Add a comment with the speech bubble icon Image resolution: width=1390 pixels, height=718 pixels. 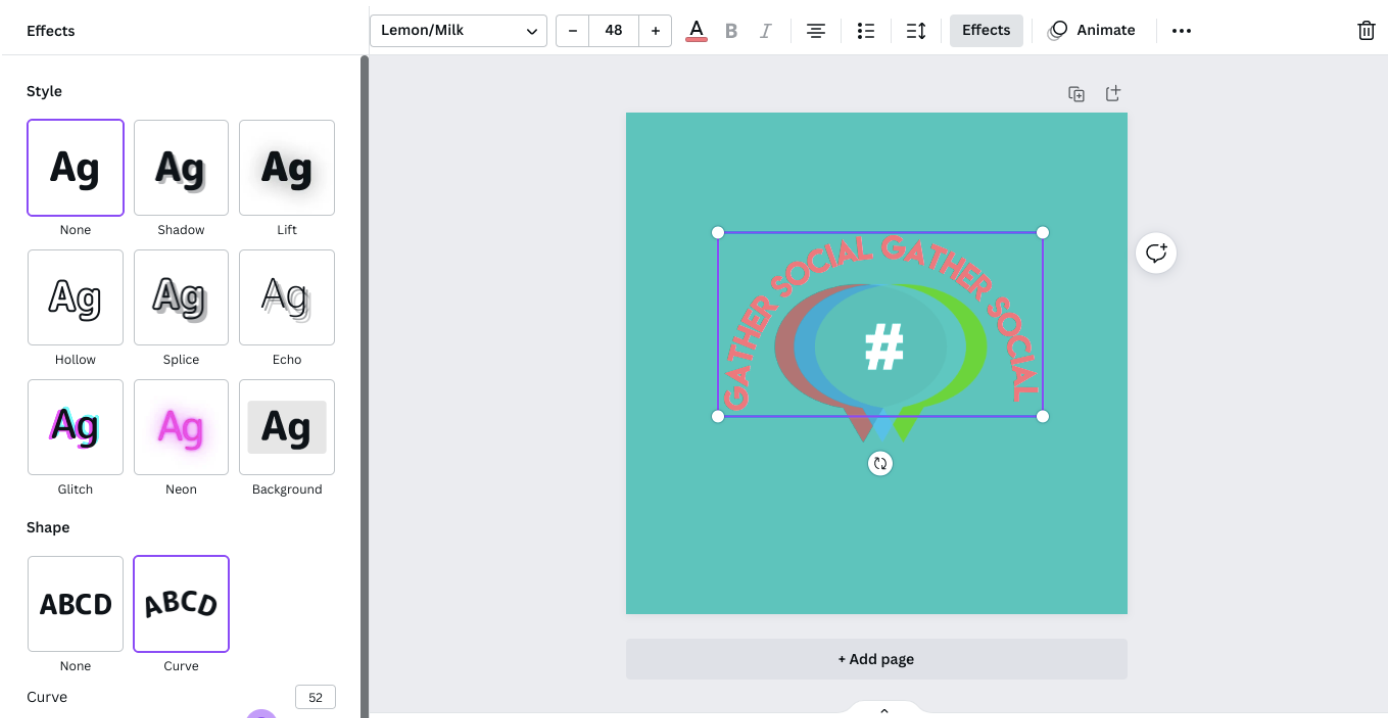[x=1156, y=253]
